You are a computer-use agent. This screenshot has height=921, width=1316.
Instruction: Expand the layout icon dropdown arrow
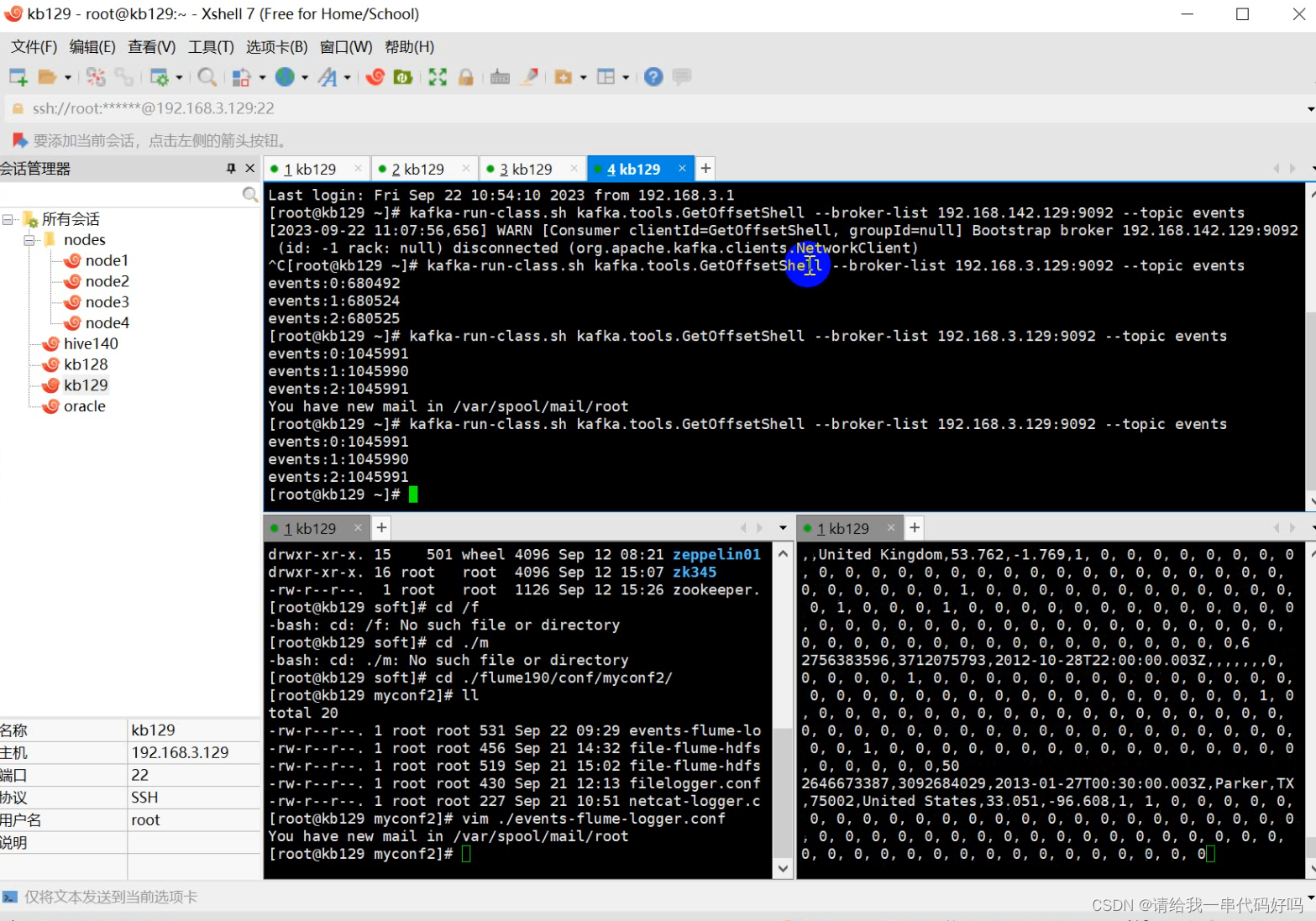pyautogui.click(x=626, y=77)
